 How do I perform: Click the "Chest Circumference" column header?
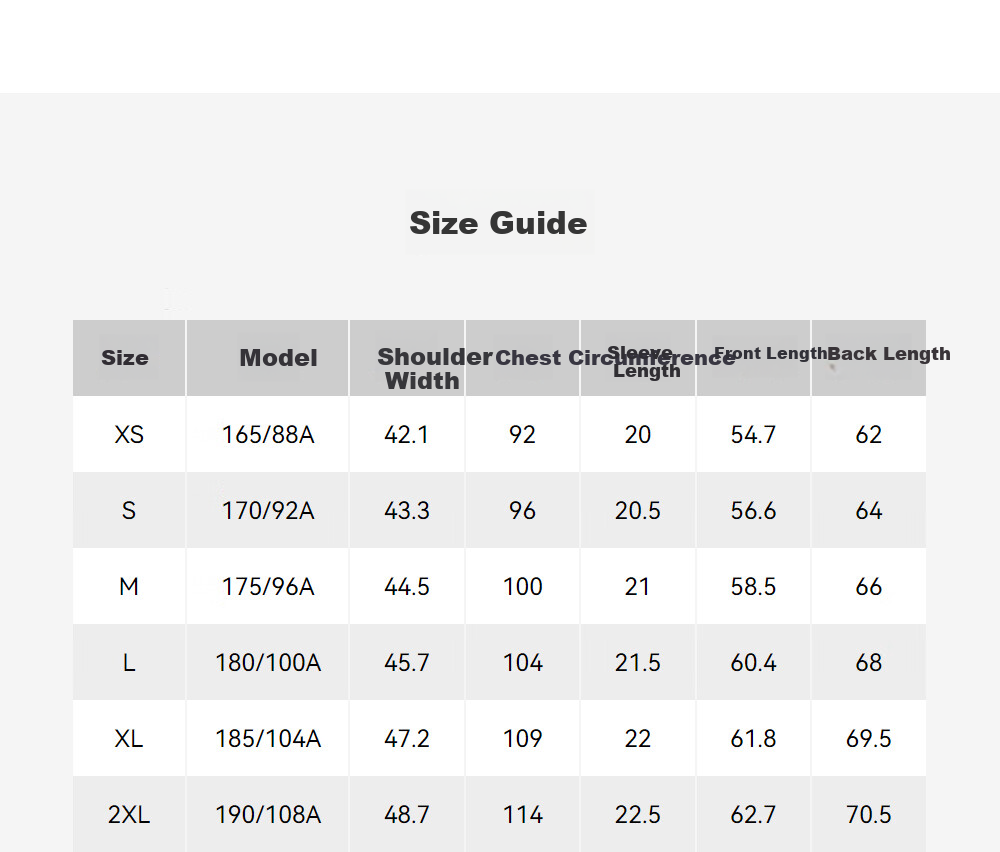615,358
